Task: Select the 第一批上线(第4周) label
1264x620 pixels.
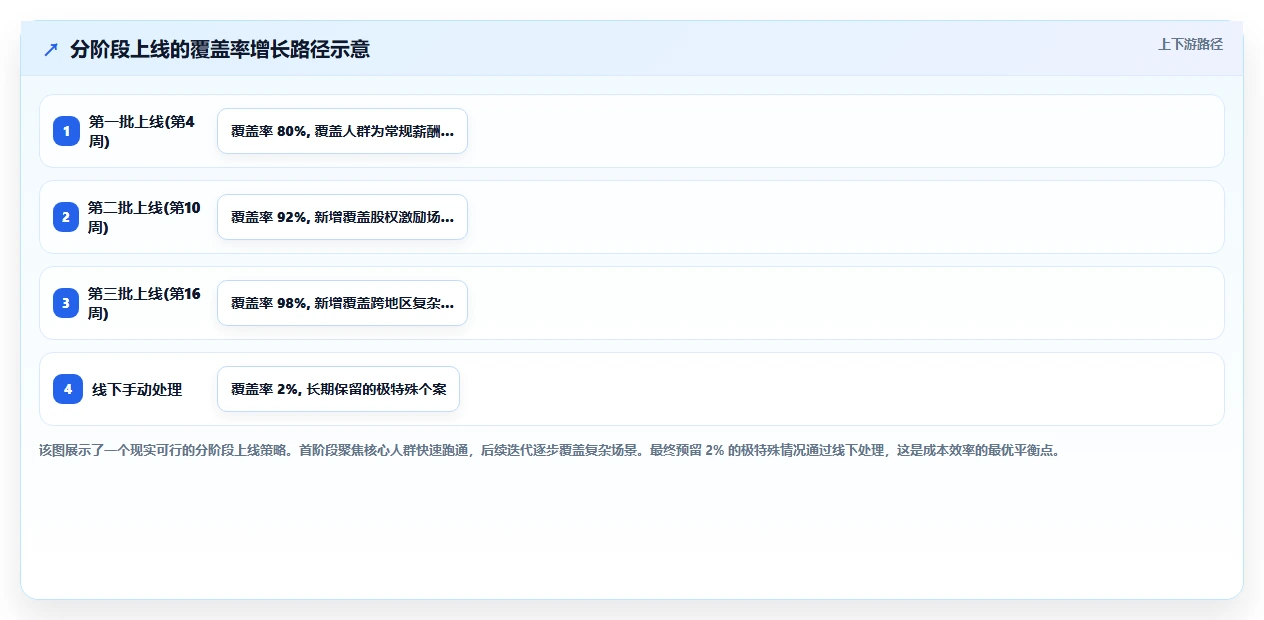Action: 142,131
